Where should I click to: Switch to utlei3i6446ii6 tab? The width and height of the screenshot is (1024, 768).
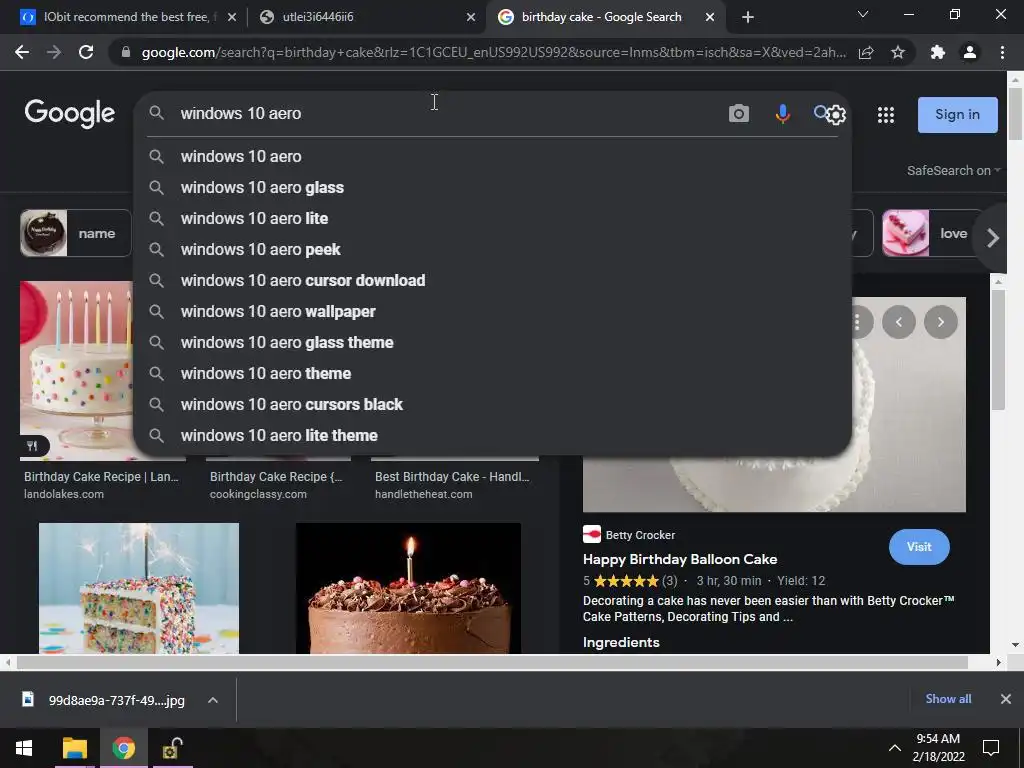(x=366, y=17)
